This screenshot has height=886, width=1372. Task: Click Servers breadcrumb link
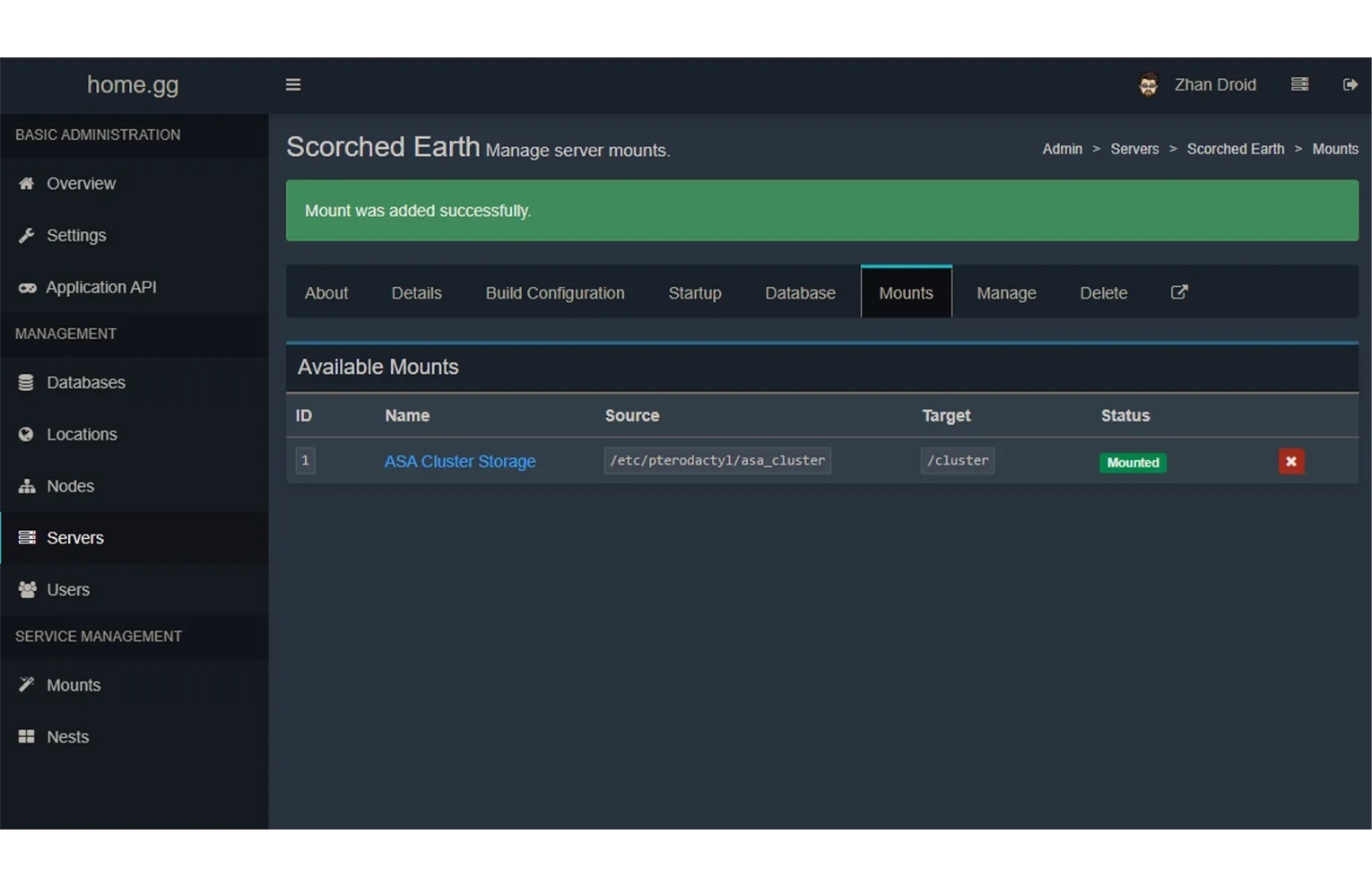point(1133,149)
